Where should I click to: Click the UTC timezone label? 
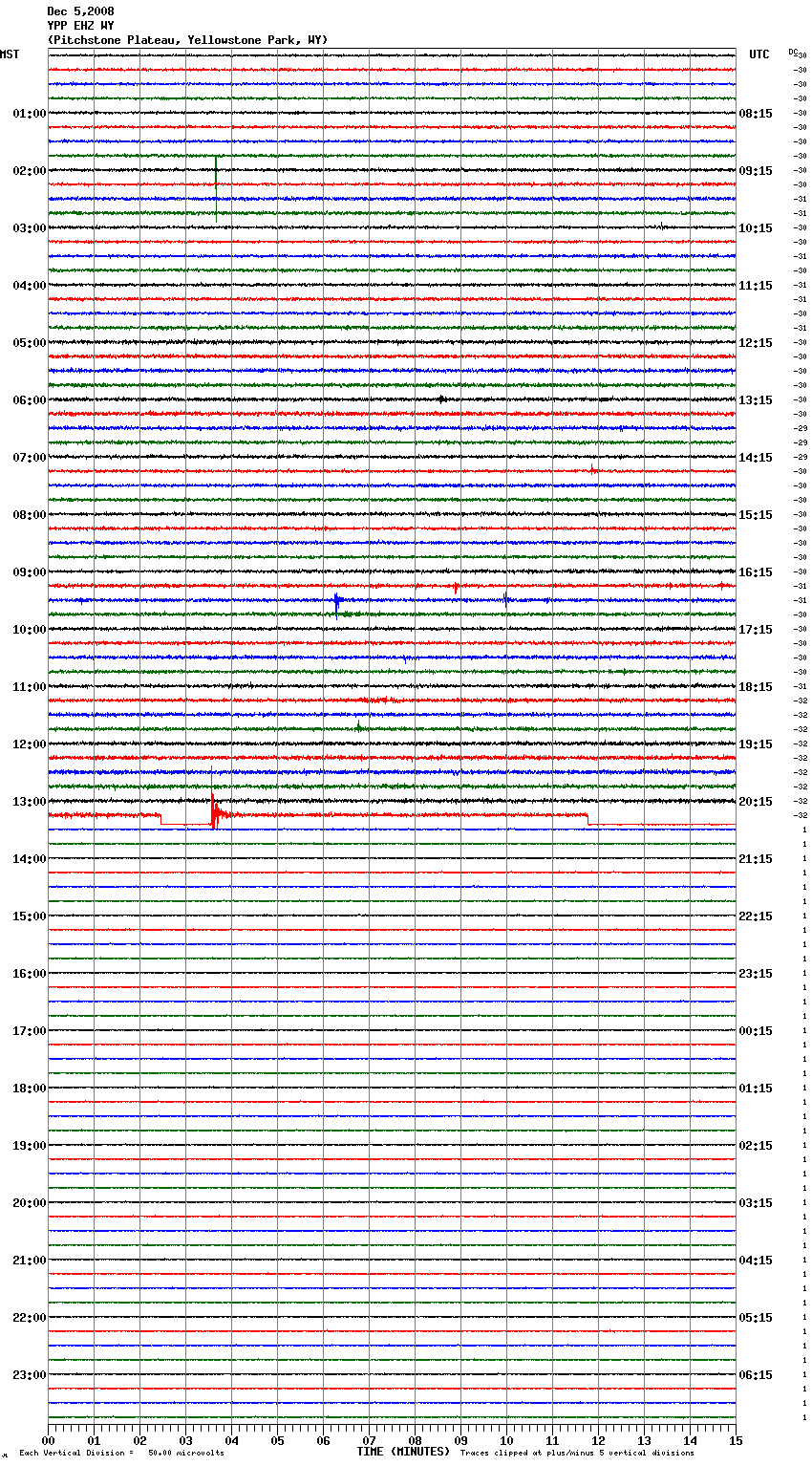pyautogui.click(x=759, y=54)
